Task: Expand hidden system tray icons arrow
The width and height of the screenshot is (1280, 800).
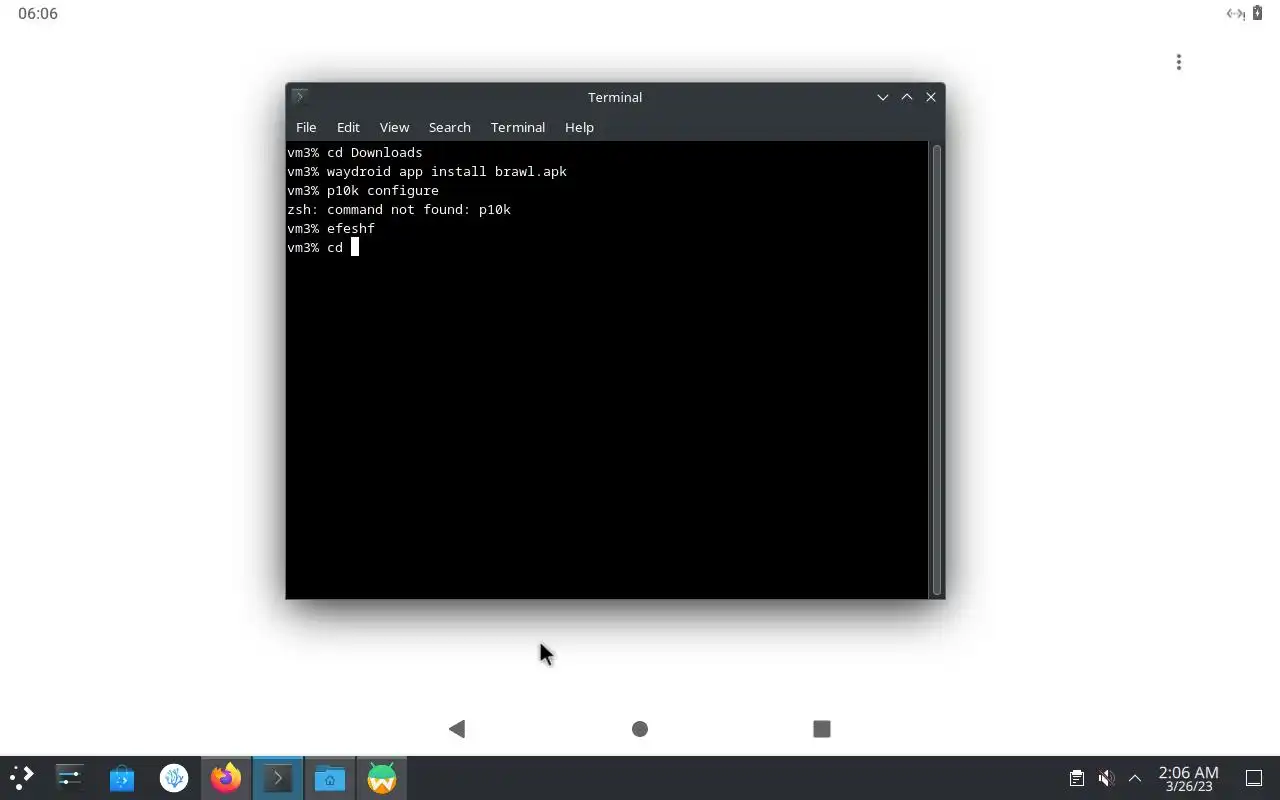Action: [1135, 778]
